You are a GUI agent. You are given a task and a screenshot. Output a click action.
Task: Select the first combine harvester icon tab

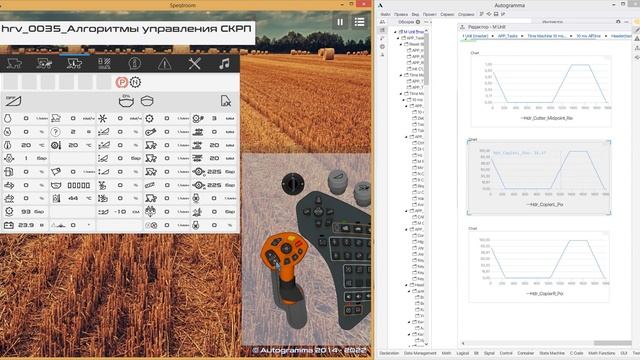(x=14, y=64)
